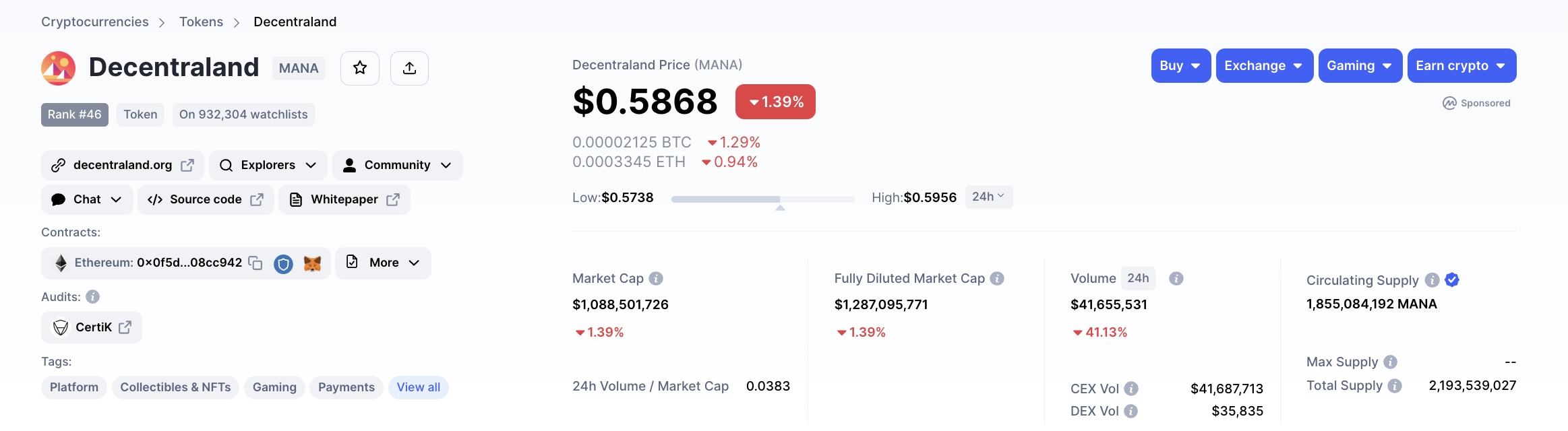The width and height of the screenshot is (1568, 431).
Task: Click the blue shield icon by contract
Action: [283, 264]
